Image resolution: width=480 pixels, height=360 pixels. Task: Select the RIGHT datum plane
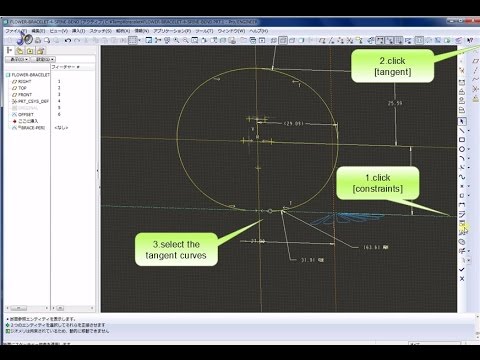[x=22, y=81]
